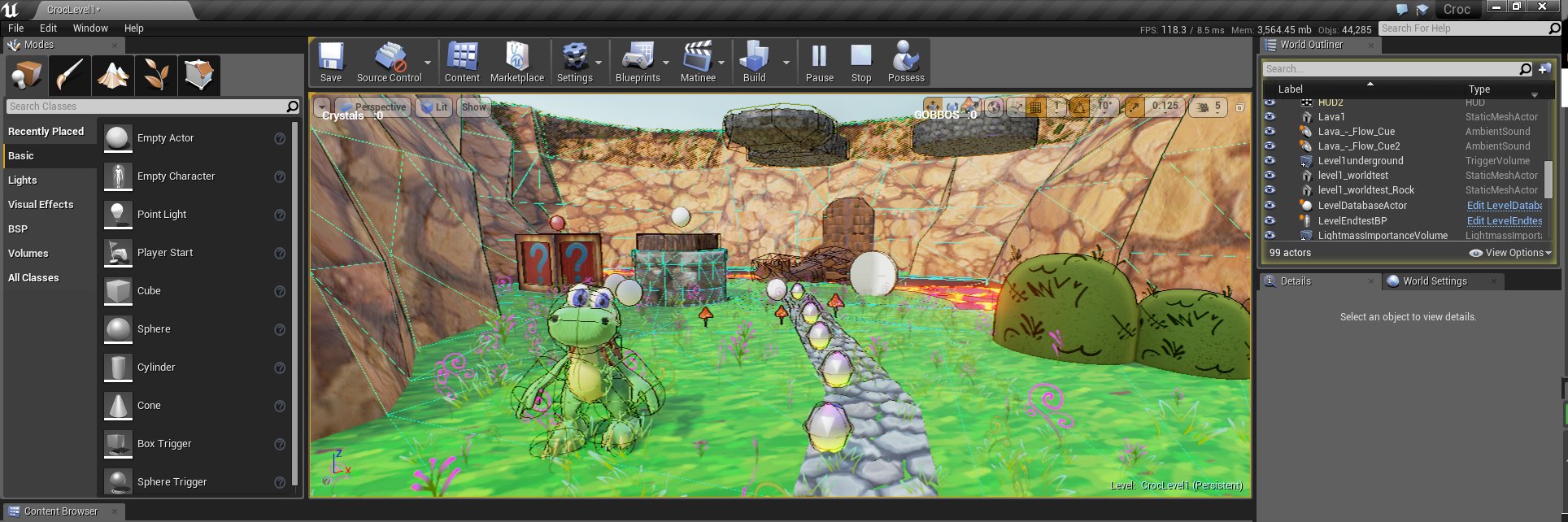Open the Edit menu
This screenshot has width=1568, height=522.
49,28
